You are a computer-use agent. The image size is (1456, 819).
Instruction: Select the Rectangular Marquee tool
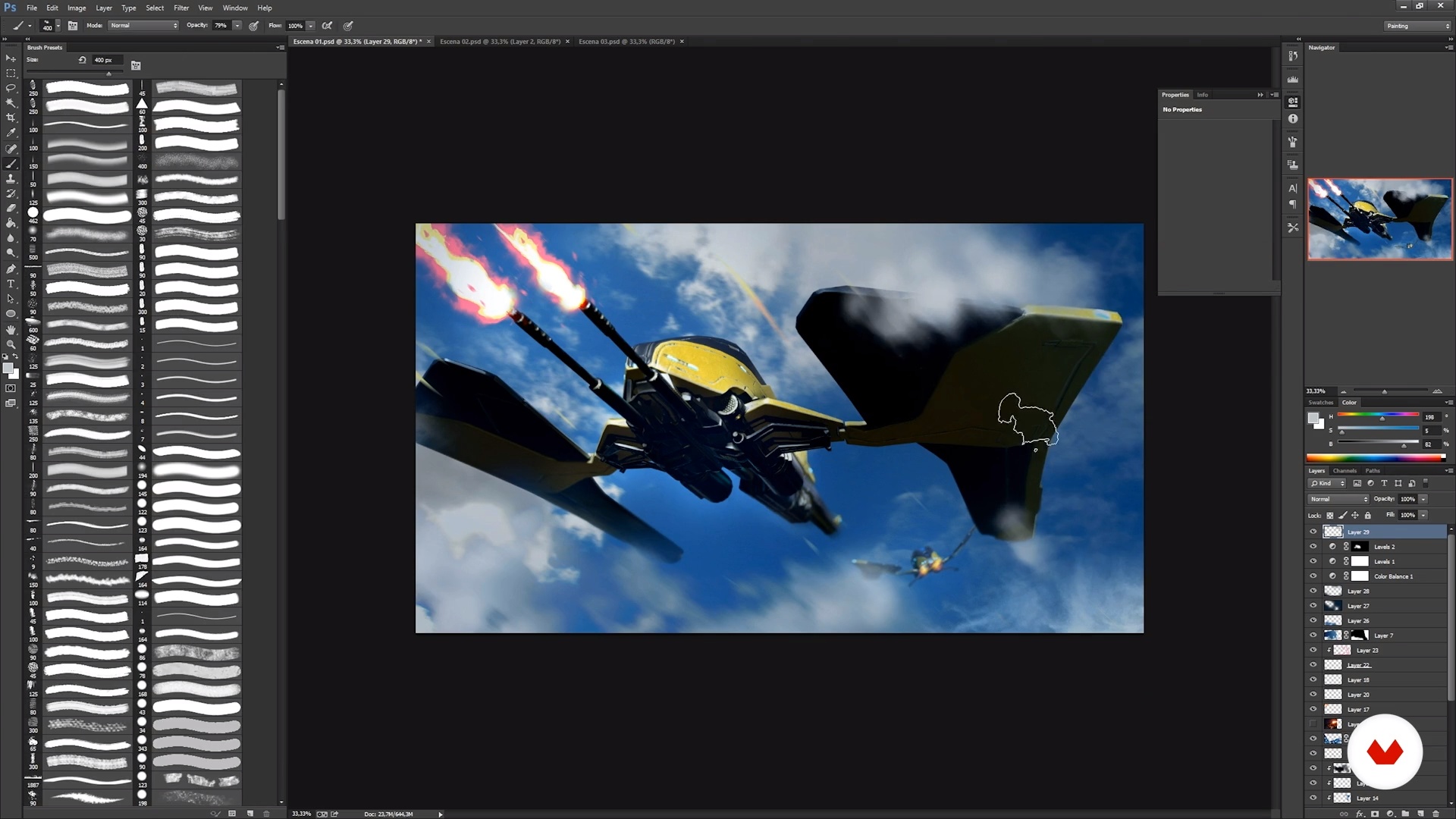tap(11, 74)
